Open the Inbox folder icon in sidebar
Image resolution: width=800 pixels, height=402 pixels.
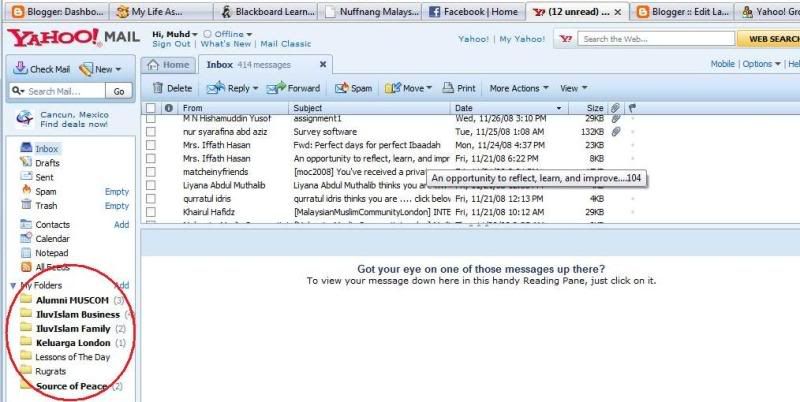[x=26, y=148]
